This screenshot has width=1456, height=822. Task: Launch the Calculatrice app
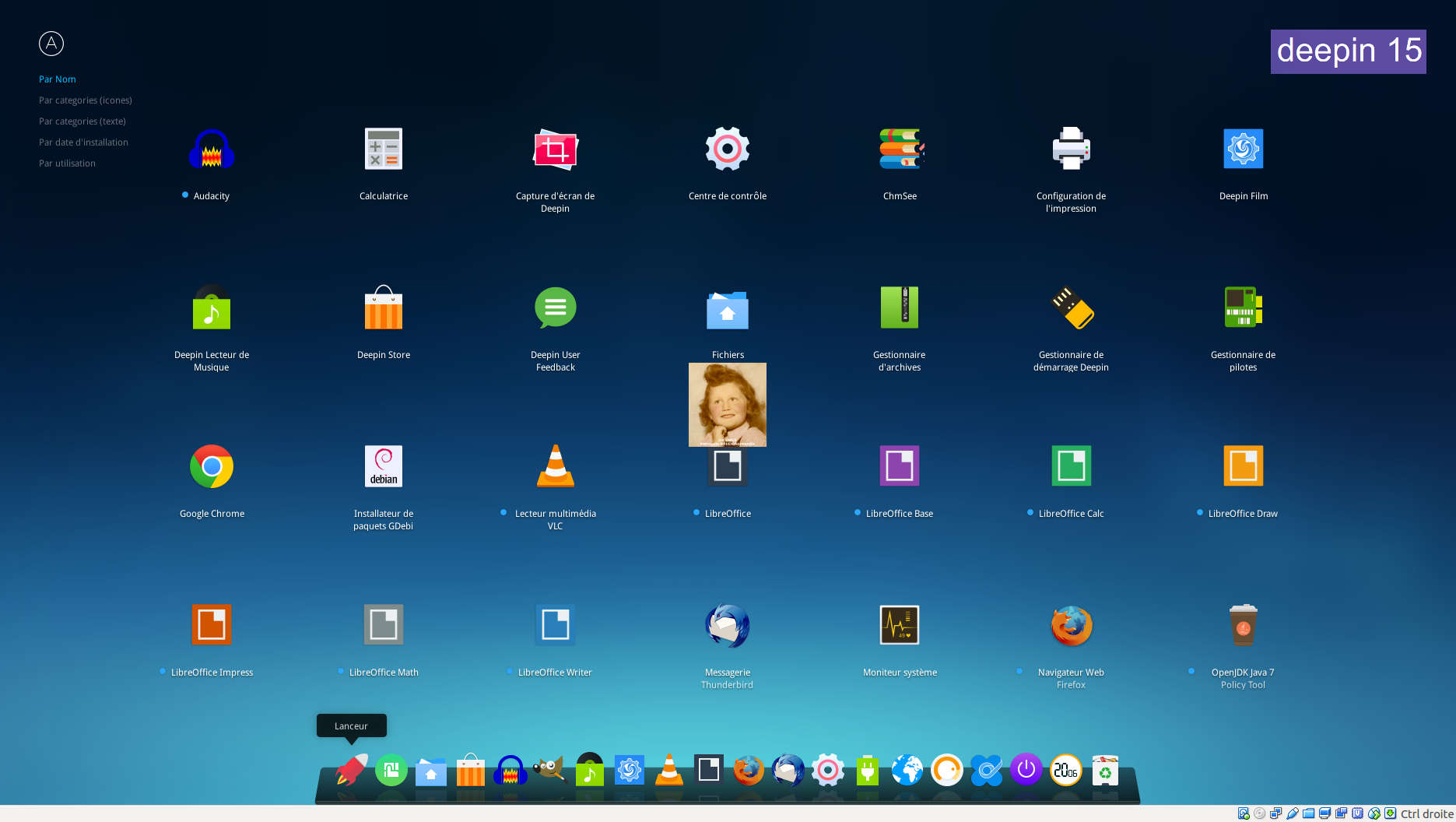click(x=384, y=149)
